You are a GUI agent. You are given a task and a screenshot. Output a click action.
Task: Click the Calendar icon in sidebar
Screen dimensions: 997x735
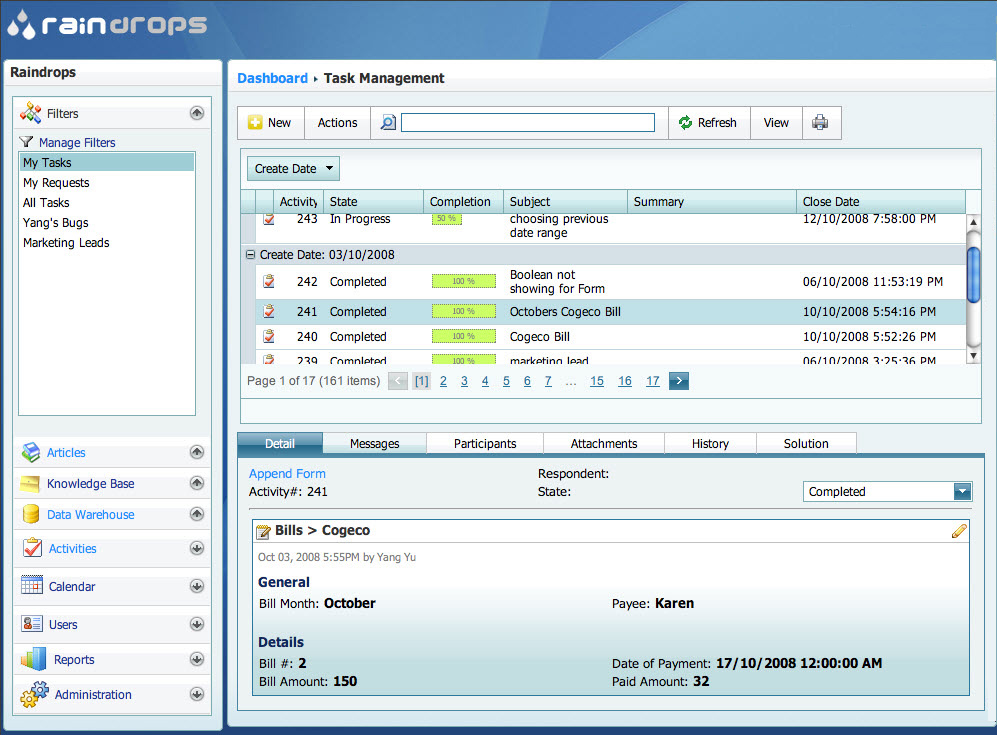pyautogui.click(x=32, y=586)
